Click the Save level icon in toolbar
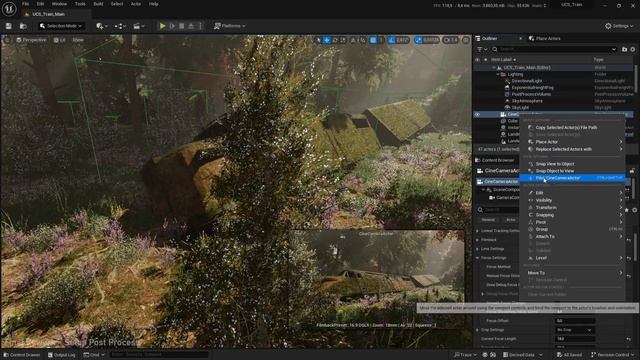The height and width of the screenshot is (360, 640). 9,26
